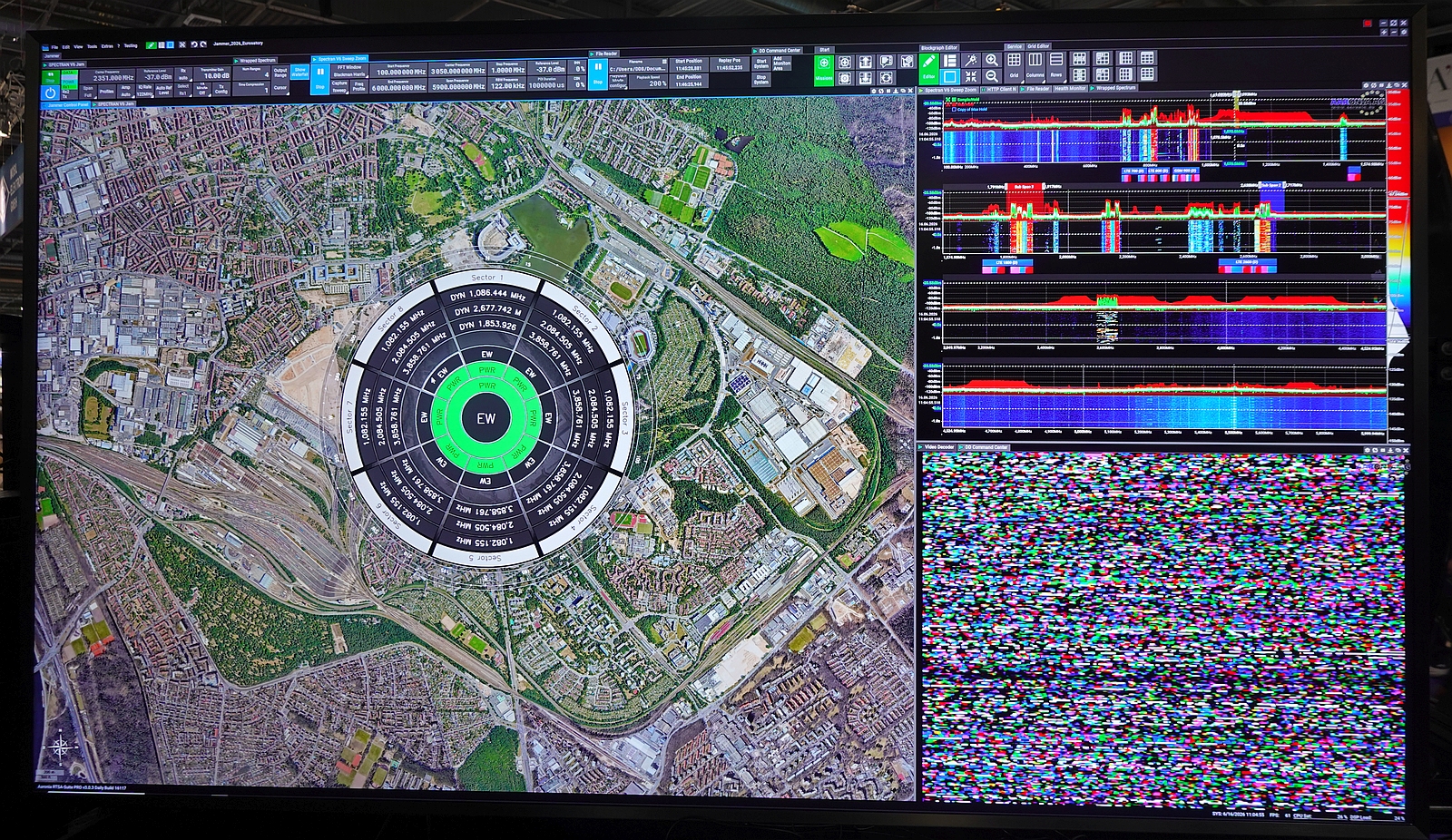
Task: Click the compass icon on the map
Action: tap(61, 747)
